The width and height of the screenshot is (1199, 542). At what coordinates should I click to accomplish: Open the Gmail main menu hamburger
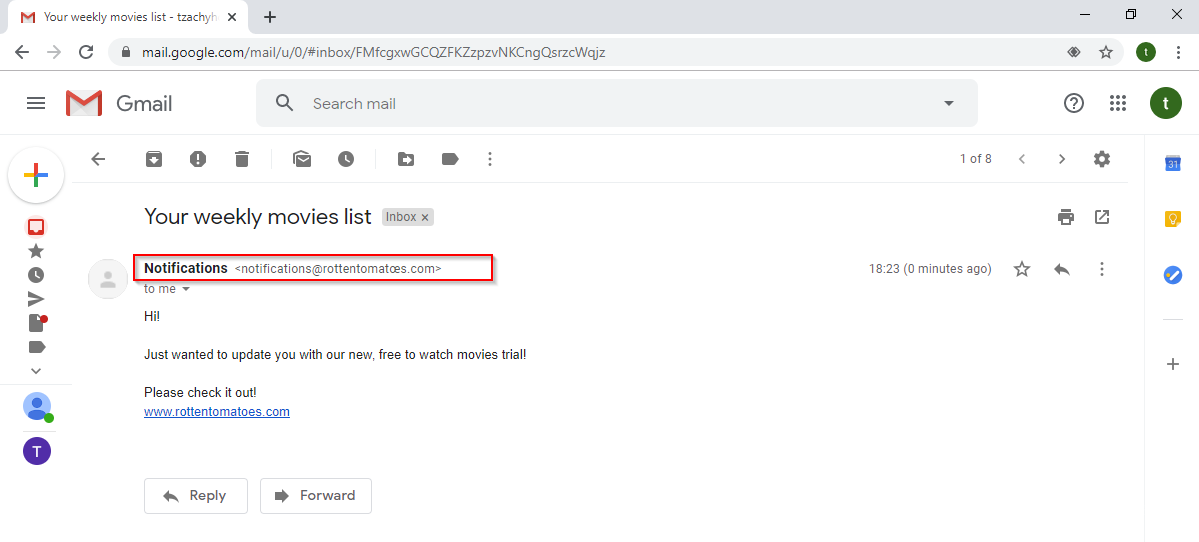coord(36,103)
